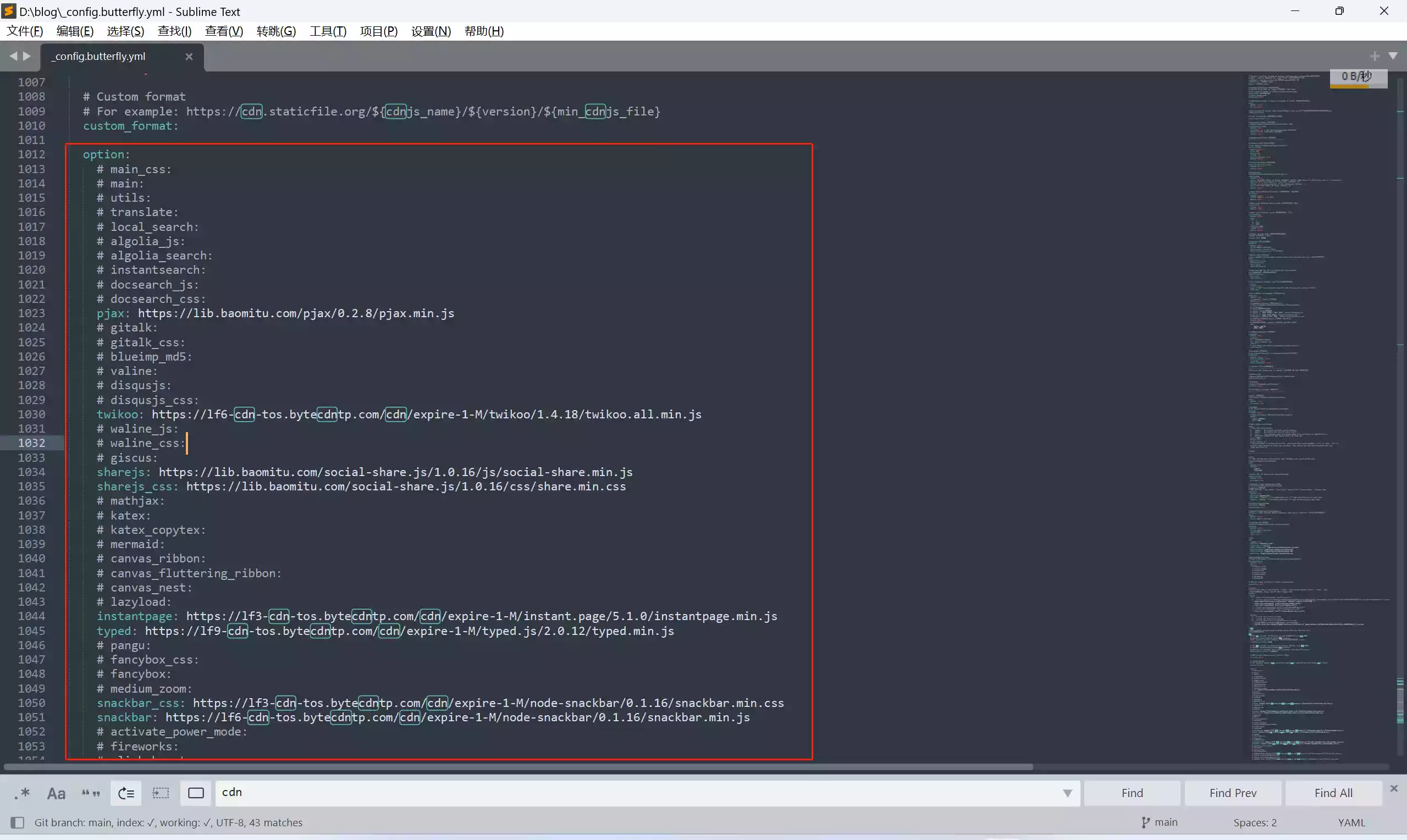Click the Sublime Text title bar icon
The height and width of the screenshot is (840, 1407).
8,11
